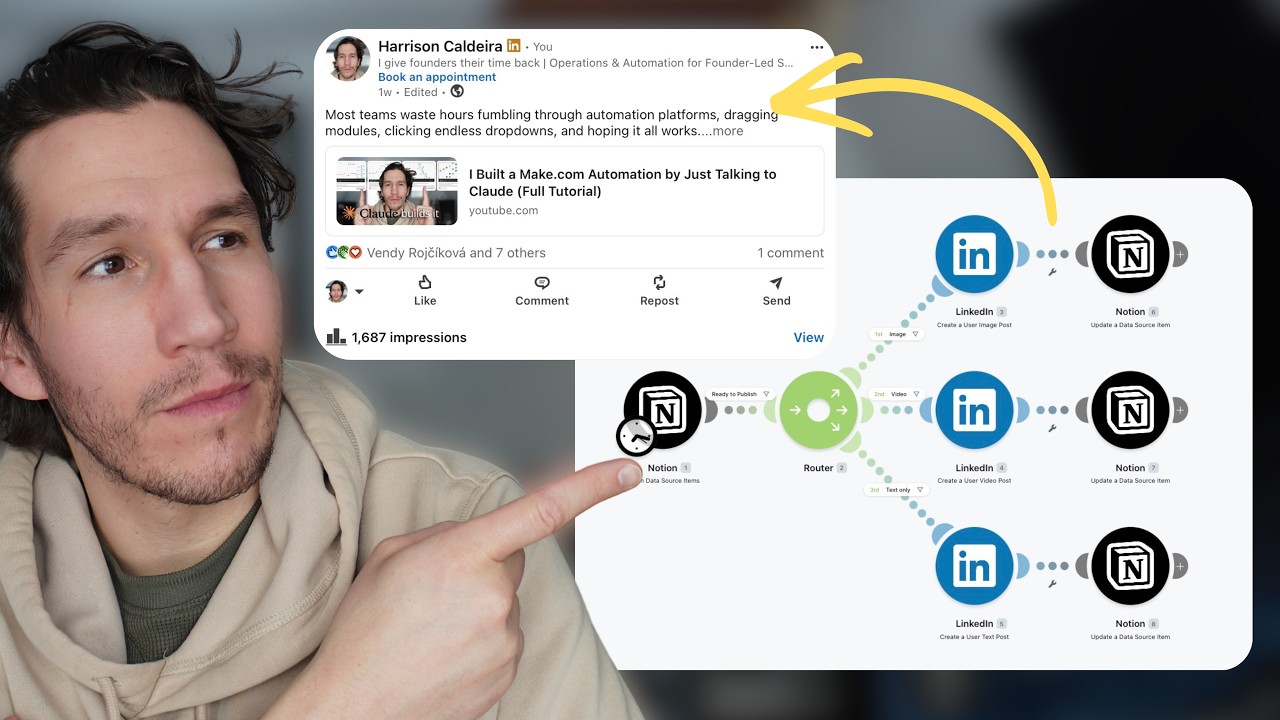Open the three-dot menu on the LinkedIn post

(819, 47)
